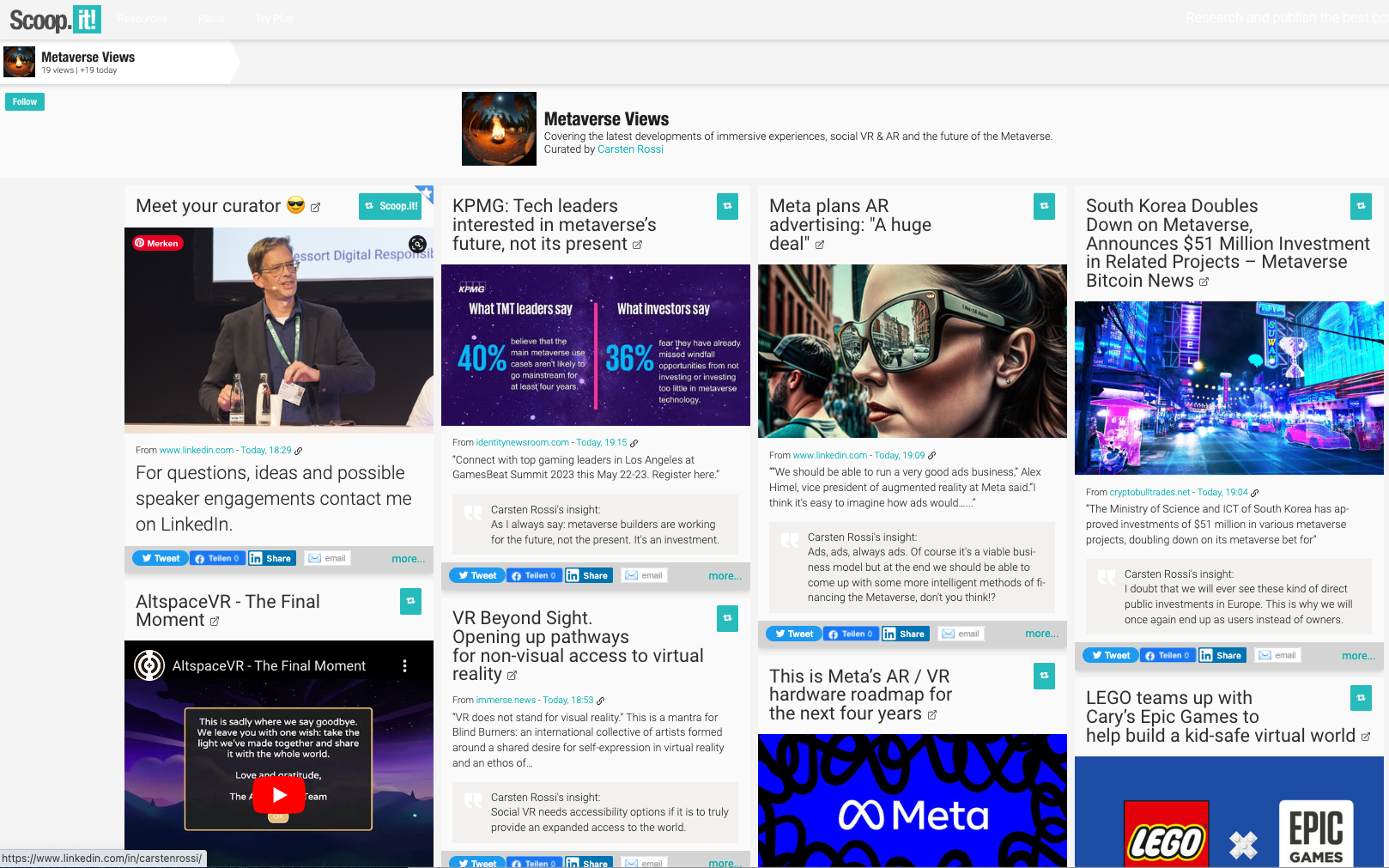Rescoop the VR Beyond Sight post
This screenshot has width=1389, height=868.
[x=727, y=618]
